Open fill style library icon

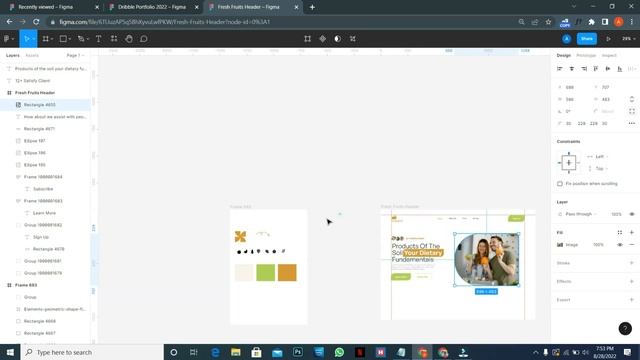pos(620,232)
